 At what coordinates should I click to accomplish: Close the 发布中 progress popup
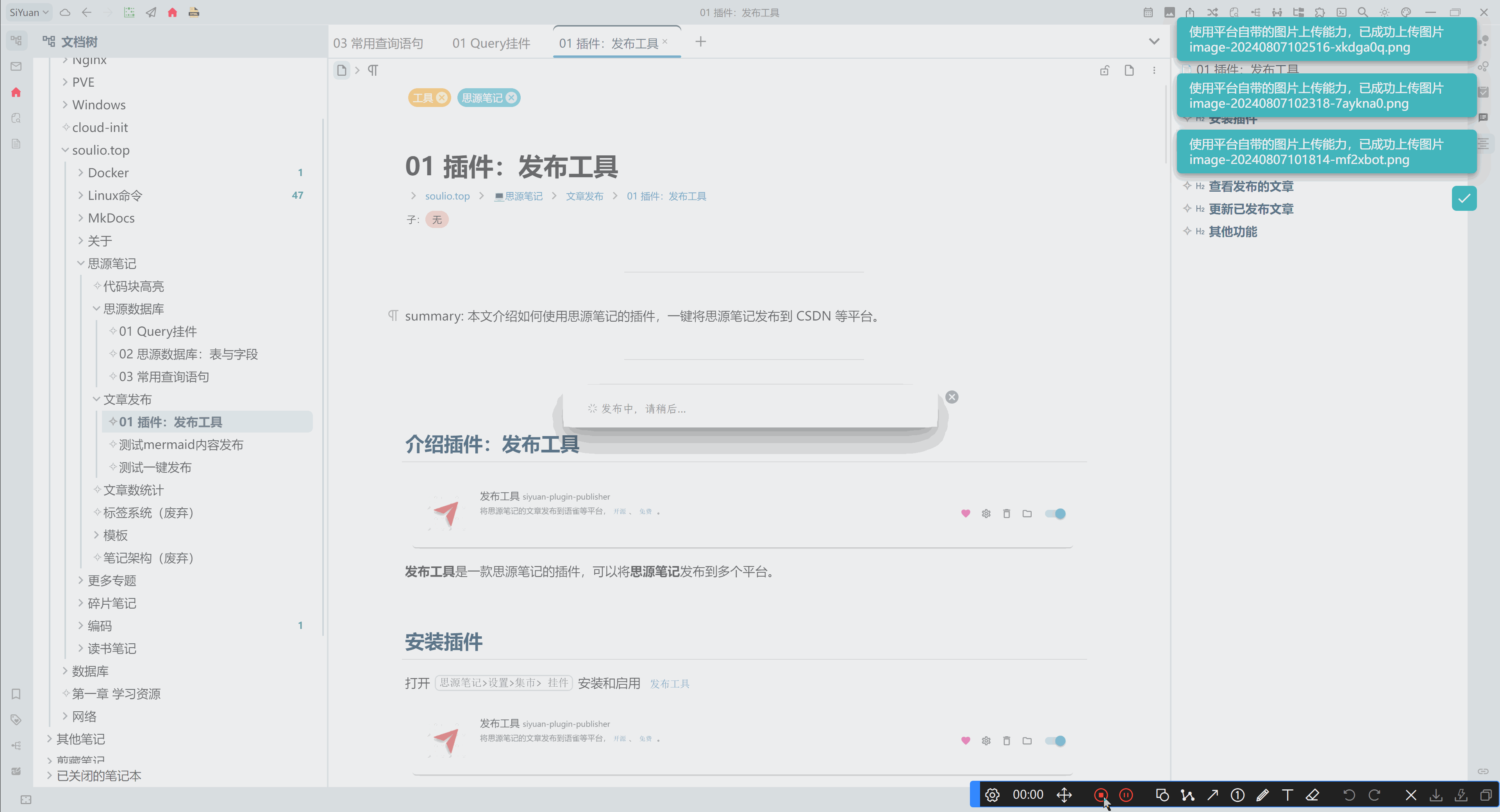click(952, 397)
